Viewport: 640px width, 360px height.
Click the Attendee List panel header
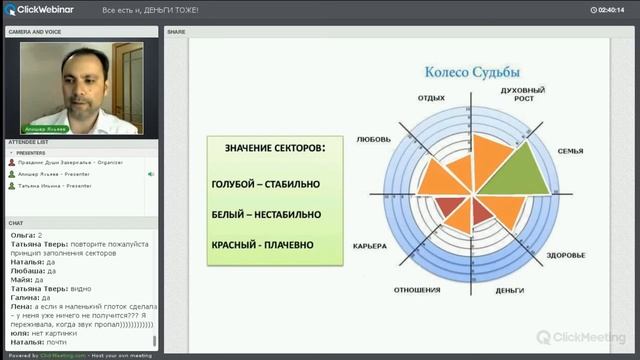click(81, 142)
